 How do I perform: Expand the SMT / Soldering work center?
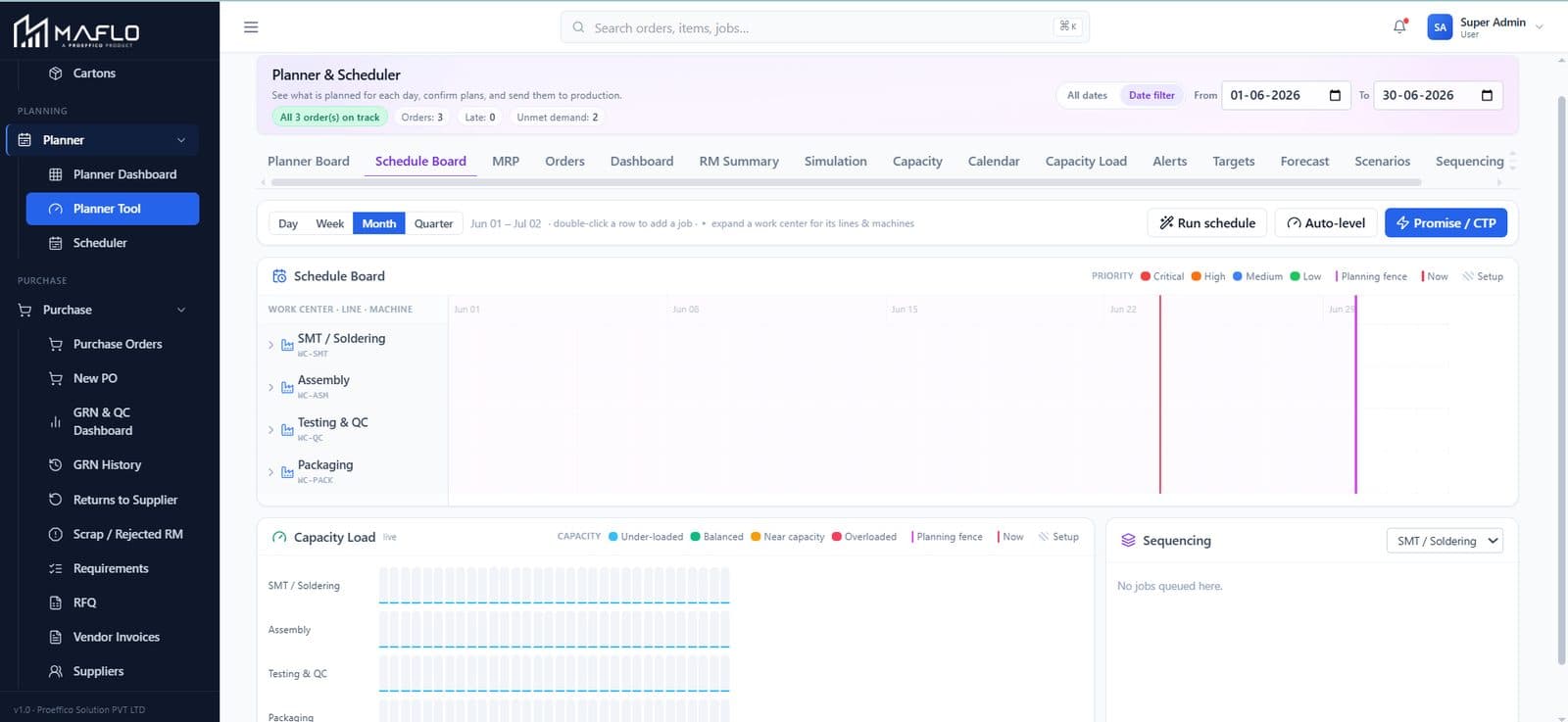pos(271,345)
